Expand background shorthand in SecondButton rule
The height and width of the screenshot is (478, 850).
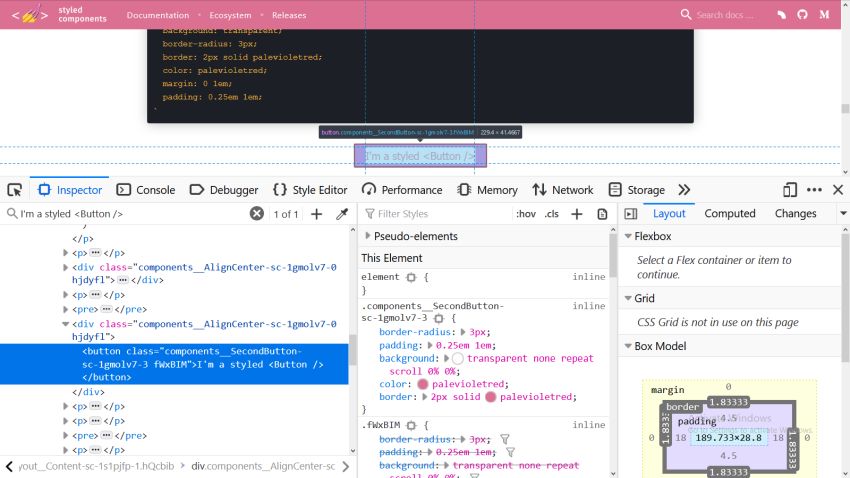(446, 358)
